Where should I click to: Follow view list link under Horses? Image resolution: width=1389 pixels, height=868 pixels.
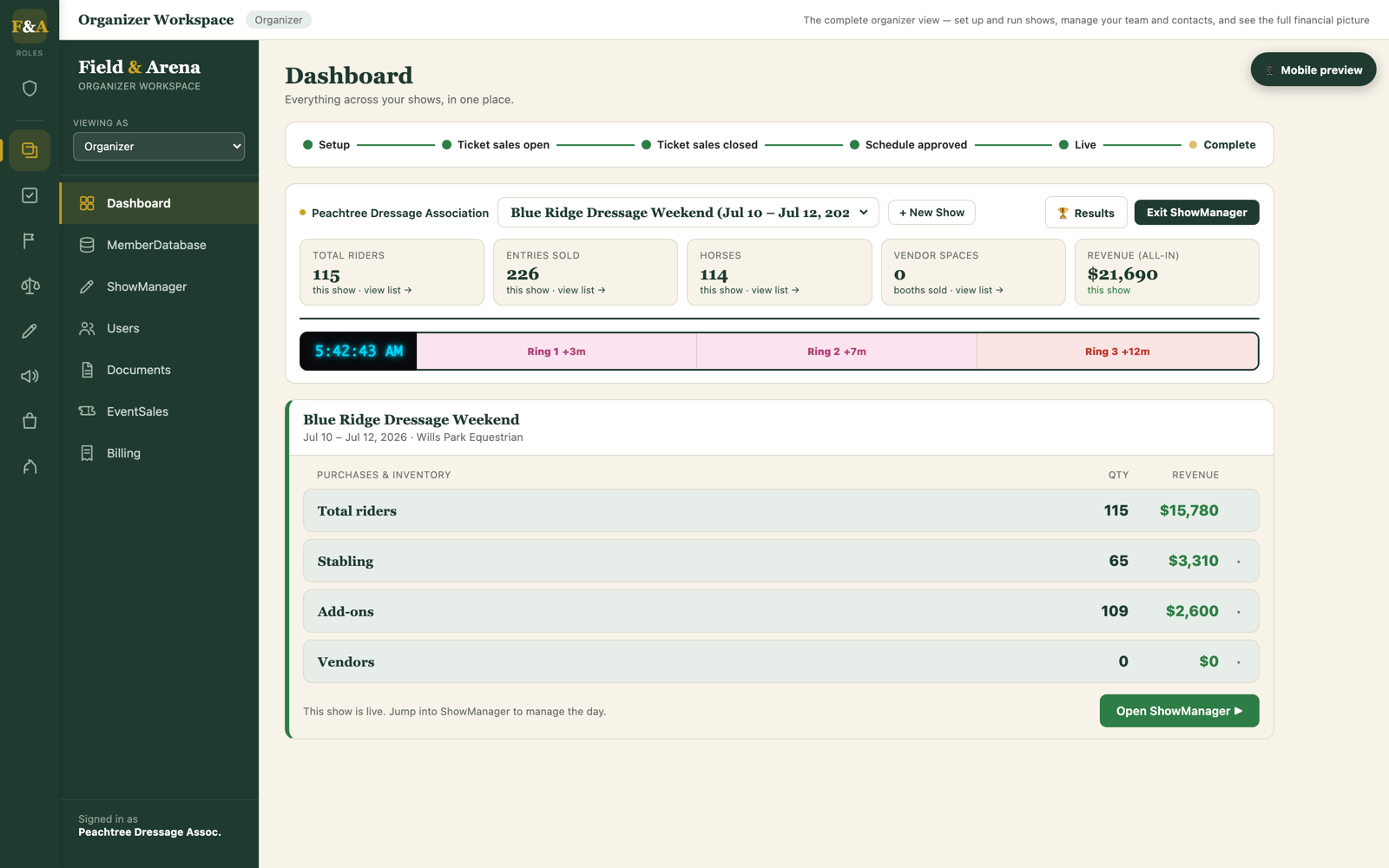click(775, 291)
